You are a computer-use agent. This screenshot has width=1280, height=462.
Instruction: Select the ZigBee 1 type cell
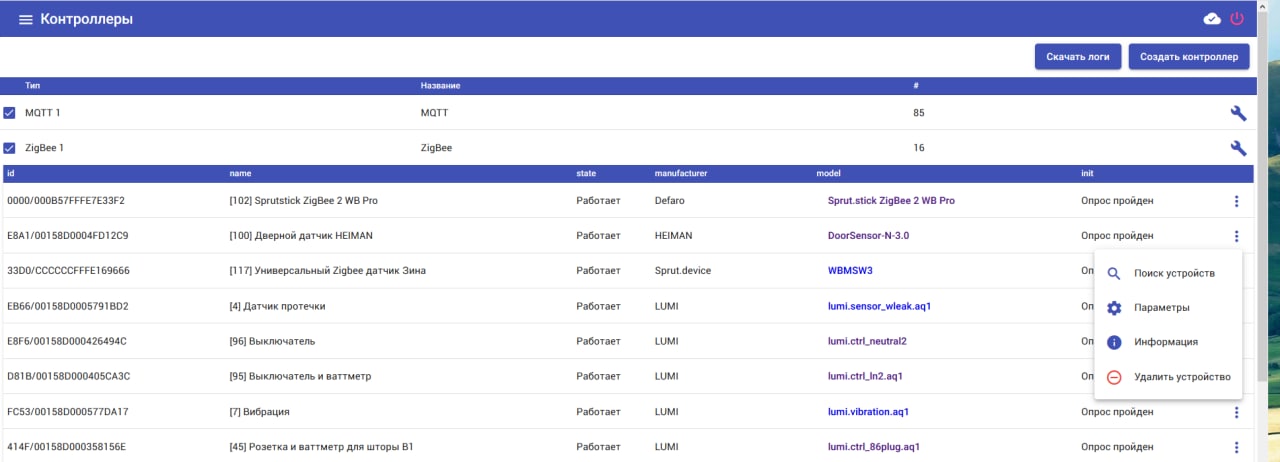point(45,148)
